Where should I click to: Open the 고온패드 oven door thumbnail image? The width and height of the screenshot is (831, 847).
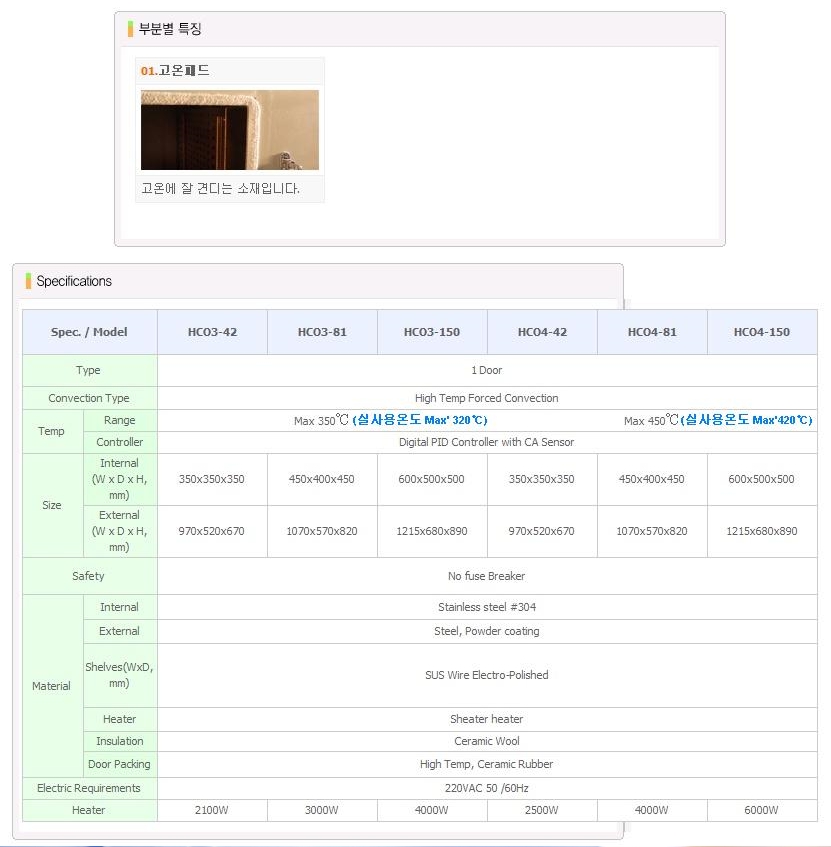click(229, 130)
